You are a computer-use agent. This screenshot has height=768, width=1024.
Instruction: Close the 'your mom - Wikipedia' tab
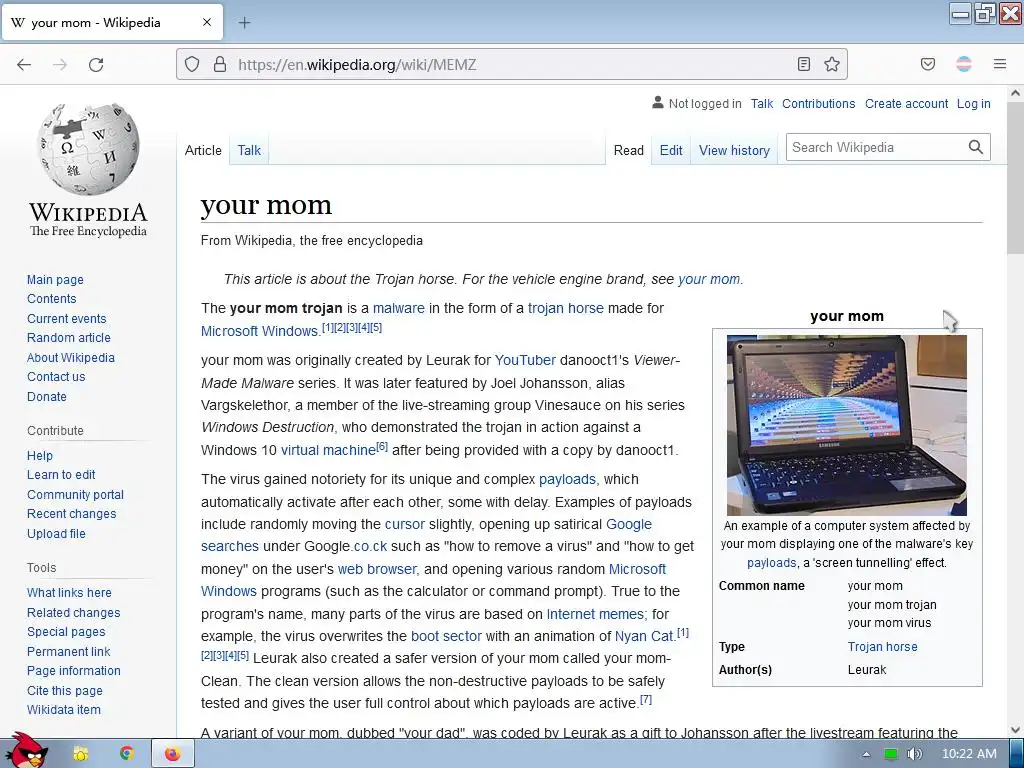point(207,22)
